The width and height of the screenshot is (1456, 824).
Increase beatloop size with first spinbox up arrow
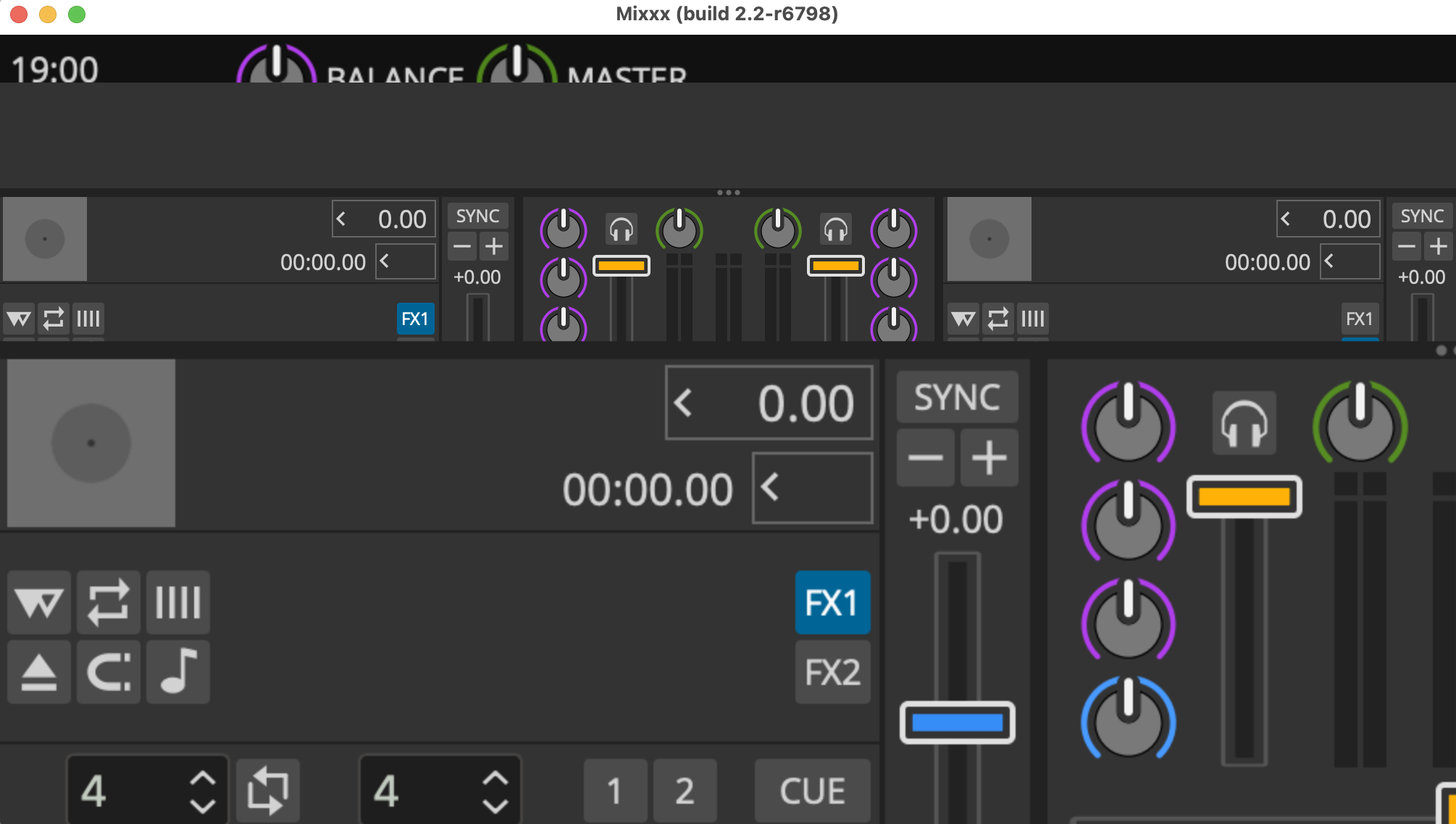(x=202, y=778)
